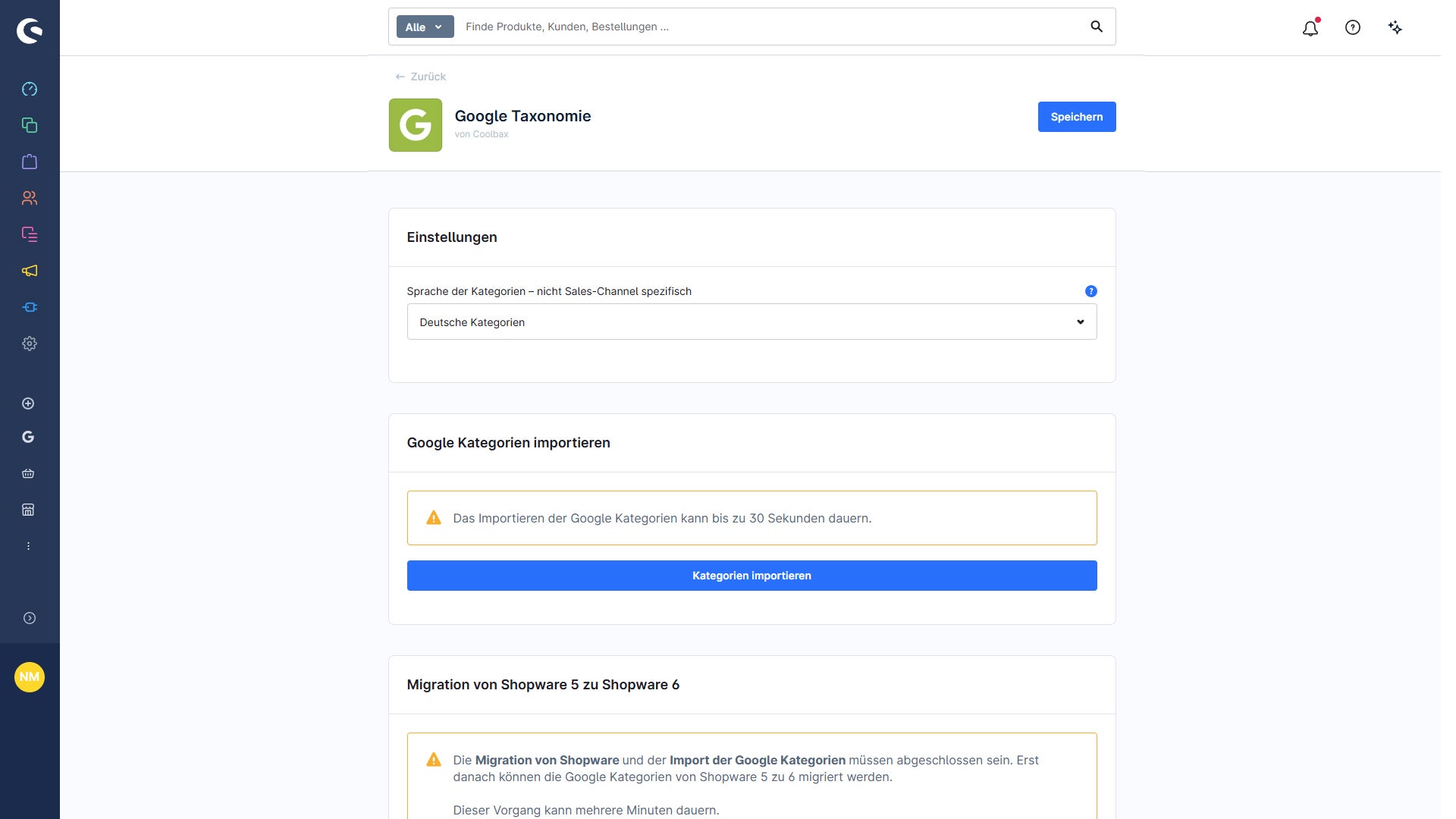Open the storefront sales channel icon
Image resolution: width=1456 pixels, height=819 pixels.
coord(28,510)
